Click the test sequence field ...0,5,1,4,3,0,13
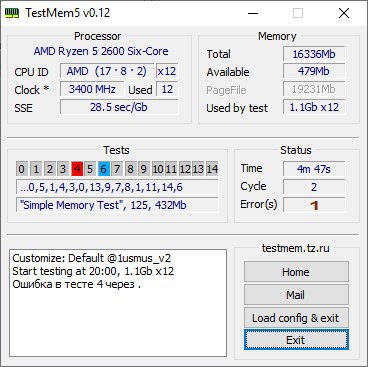This screenshot has height=367, width=368. pos(117,187)
